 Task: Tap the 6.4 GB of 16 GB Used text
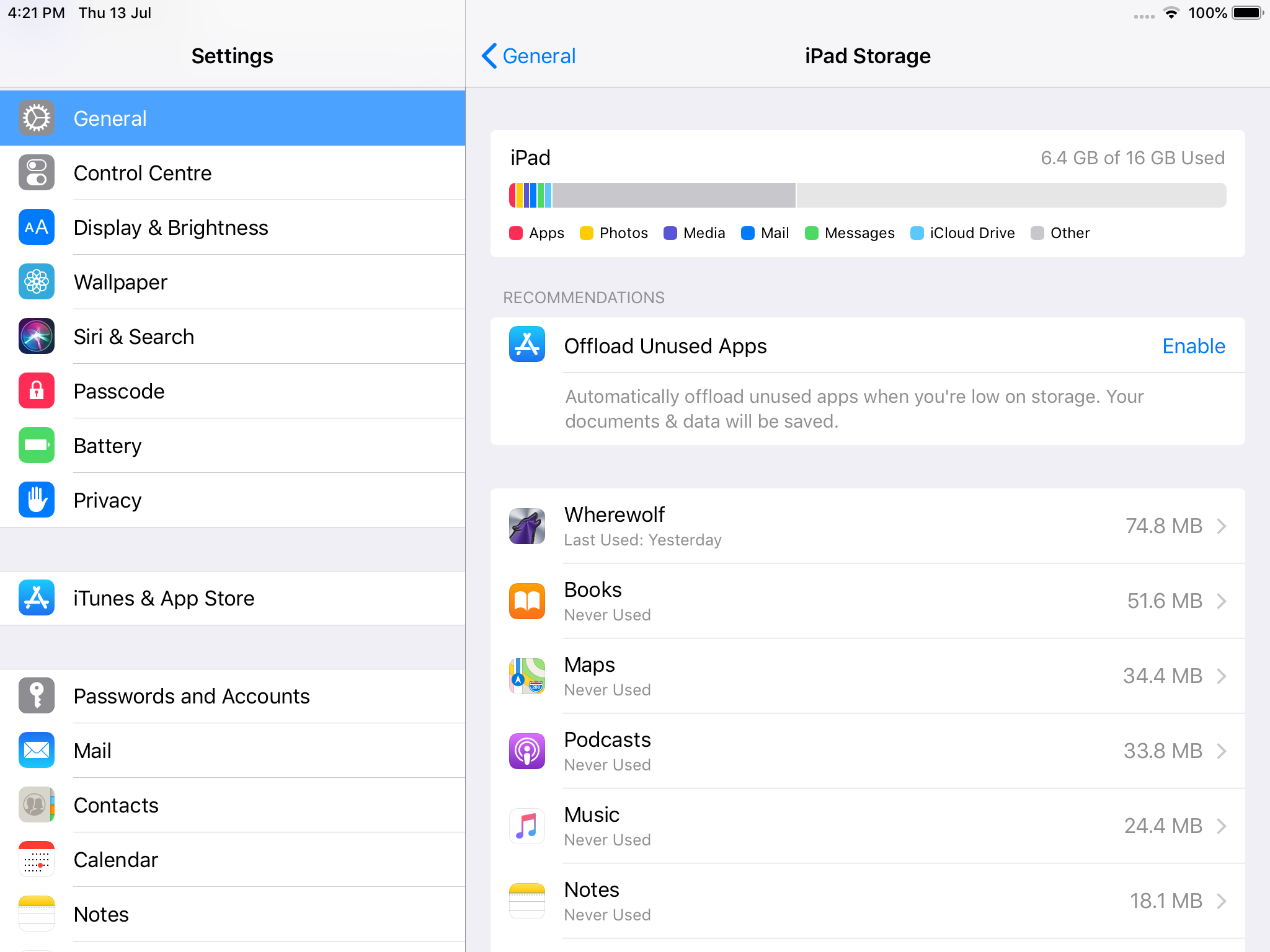(x=1133, y=158)
